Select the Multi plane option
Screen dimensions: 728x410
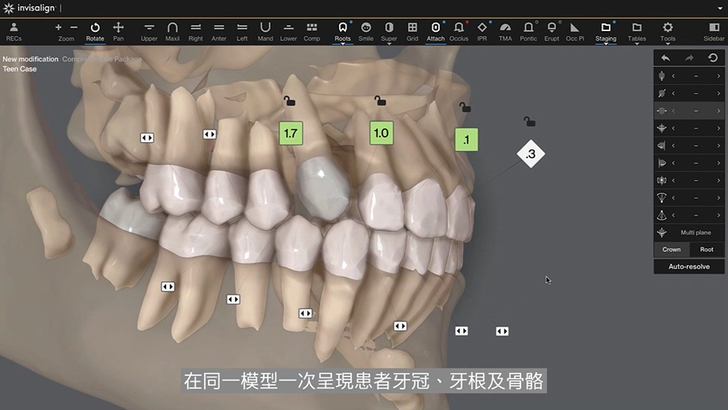(689, 232)
